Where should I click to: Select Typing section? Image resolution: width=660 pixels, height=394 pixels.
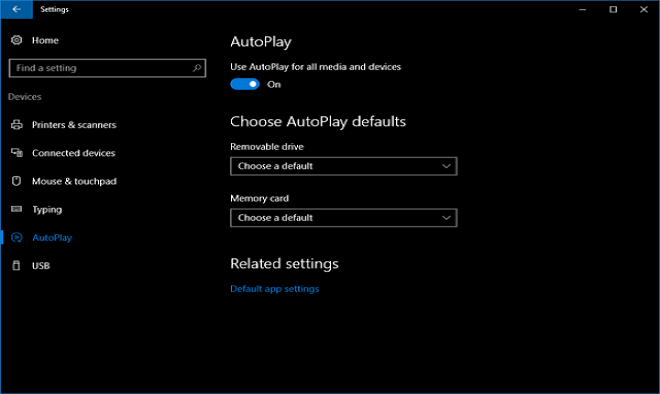(x=47, y=210)
